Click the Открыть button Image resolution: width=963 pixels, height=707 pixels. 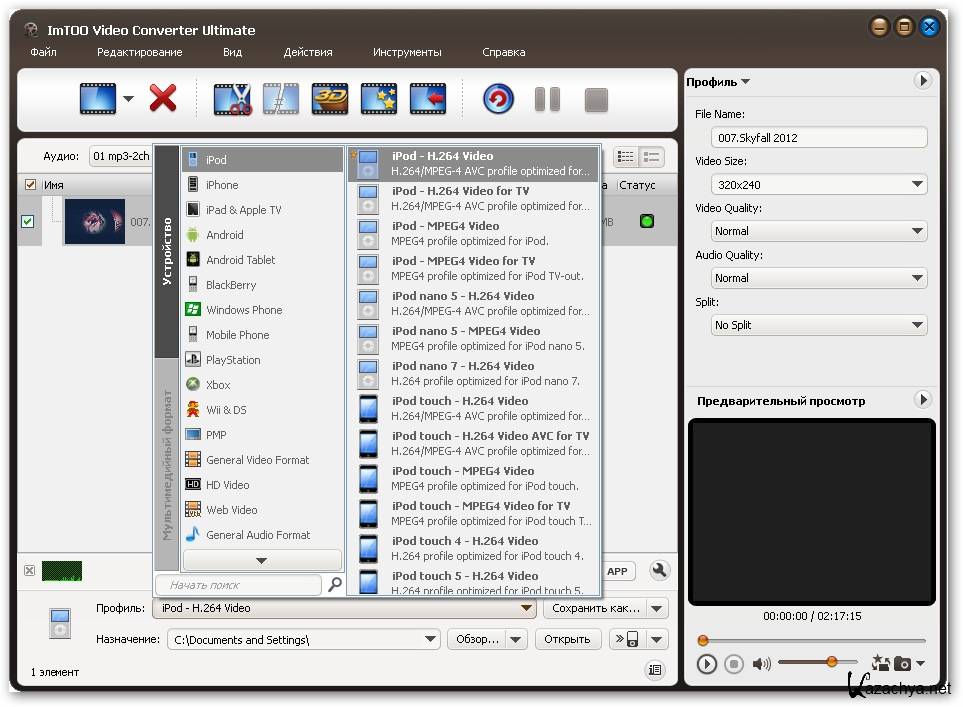pyautogui.click(x=568, y=639)
